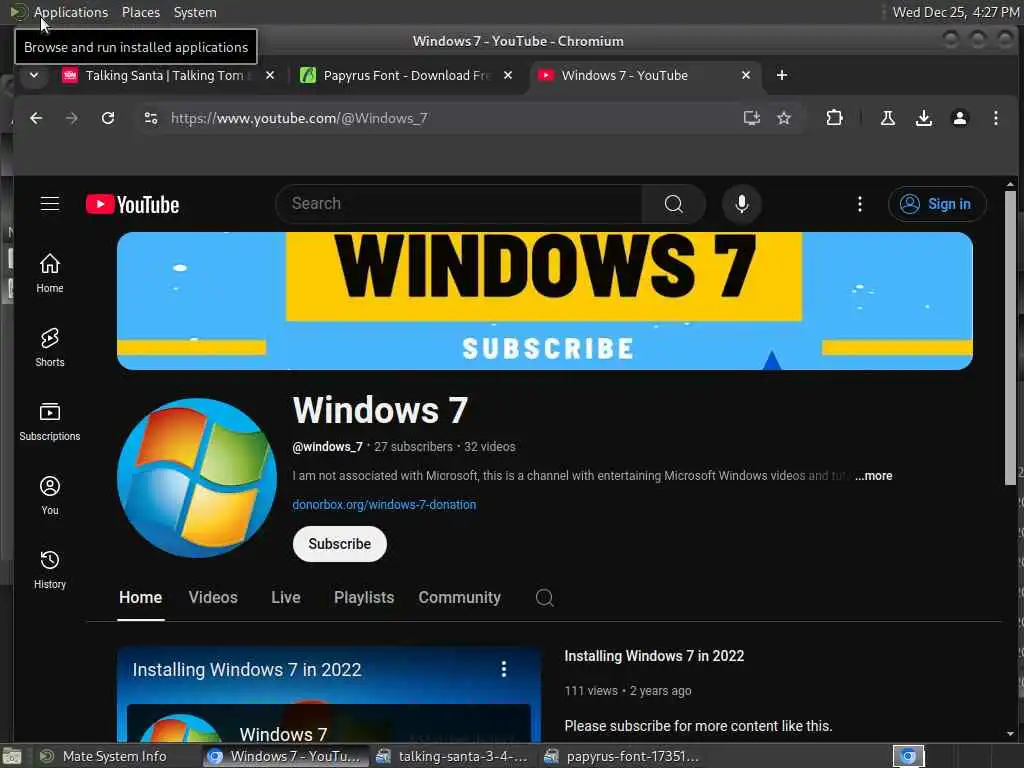Open the Places menu
This screenshot has width=1024, height=768.
point(140,12)
